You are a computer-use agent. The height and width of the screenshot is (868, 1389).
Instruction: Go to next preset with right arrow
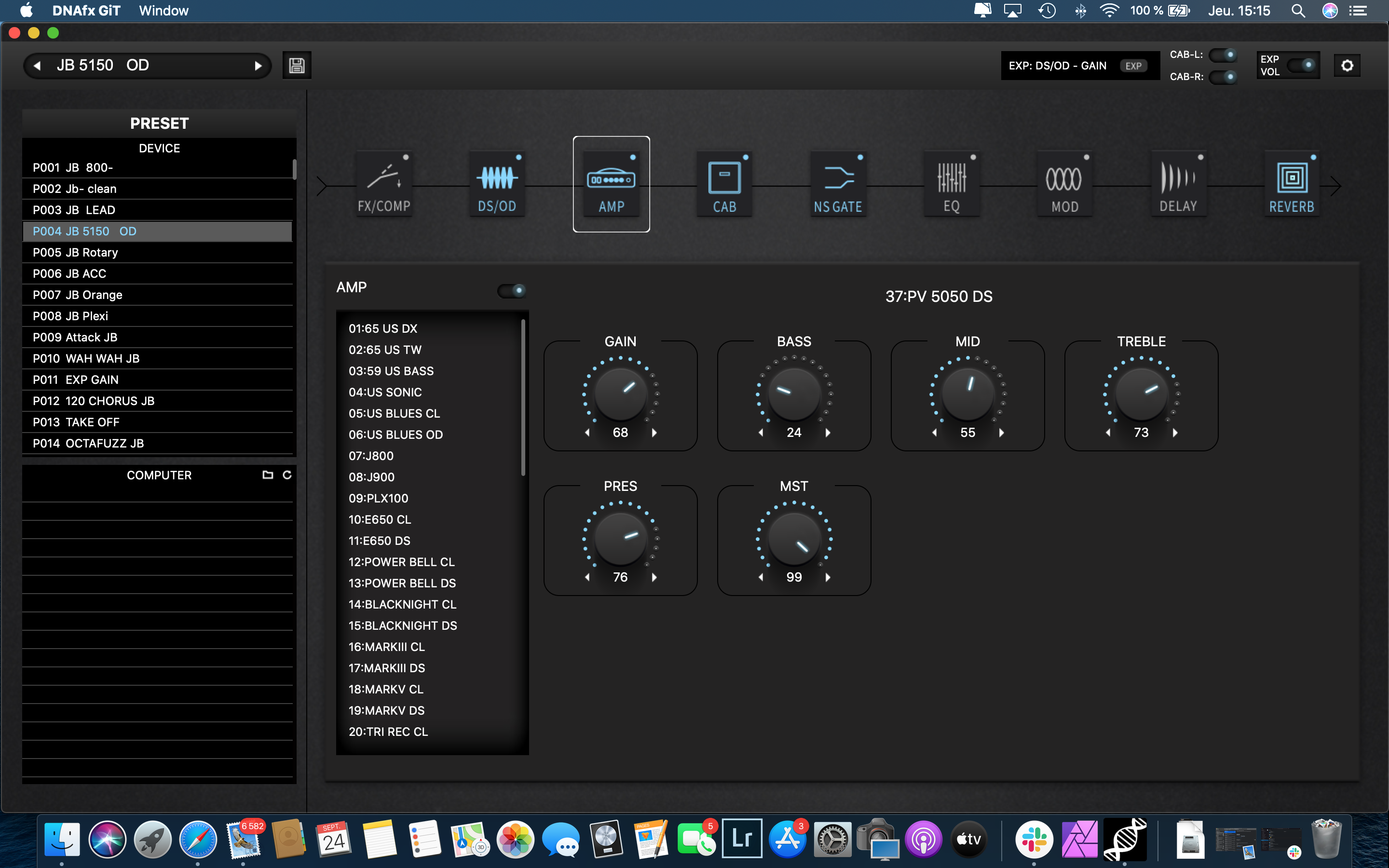coord(258,66)
